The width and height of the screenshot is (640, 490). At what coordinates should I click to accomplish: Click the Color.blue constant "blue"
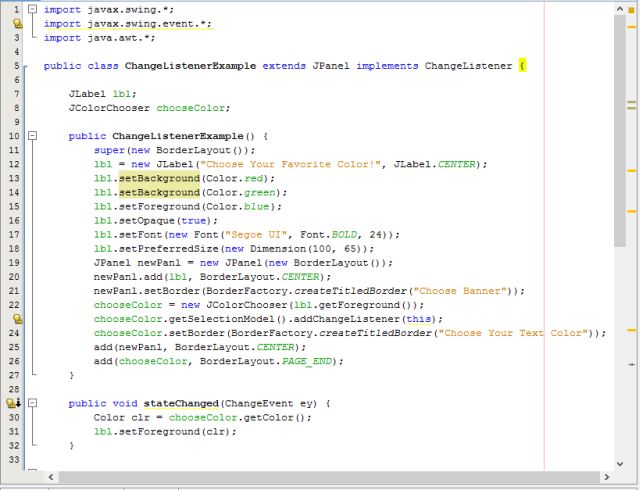pyautogui.click(x=256, y=207)
